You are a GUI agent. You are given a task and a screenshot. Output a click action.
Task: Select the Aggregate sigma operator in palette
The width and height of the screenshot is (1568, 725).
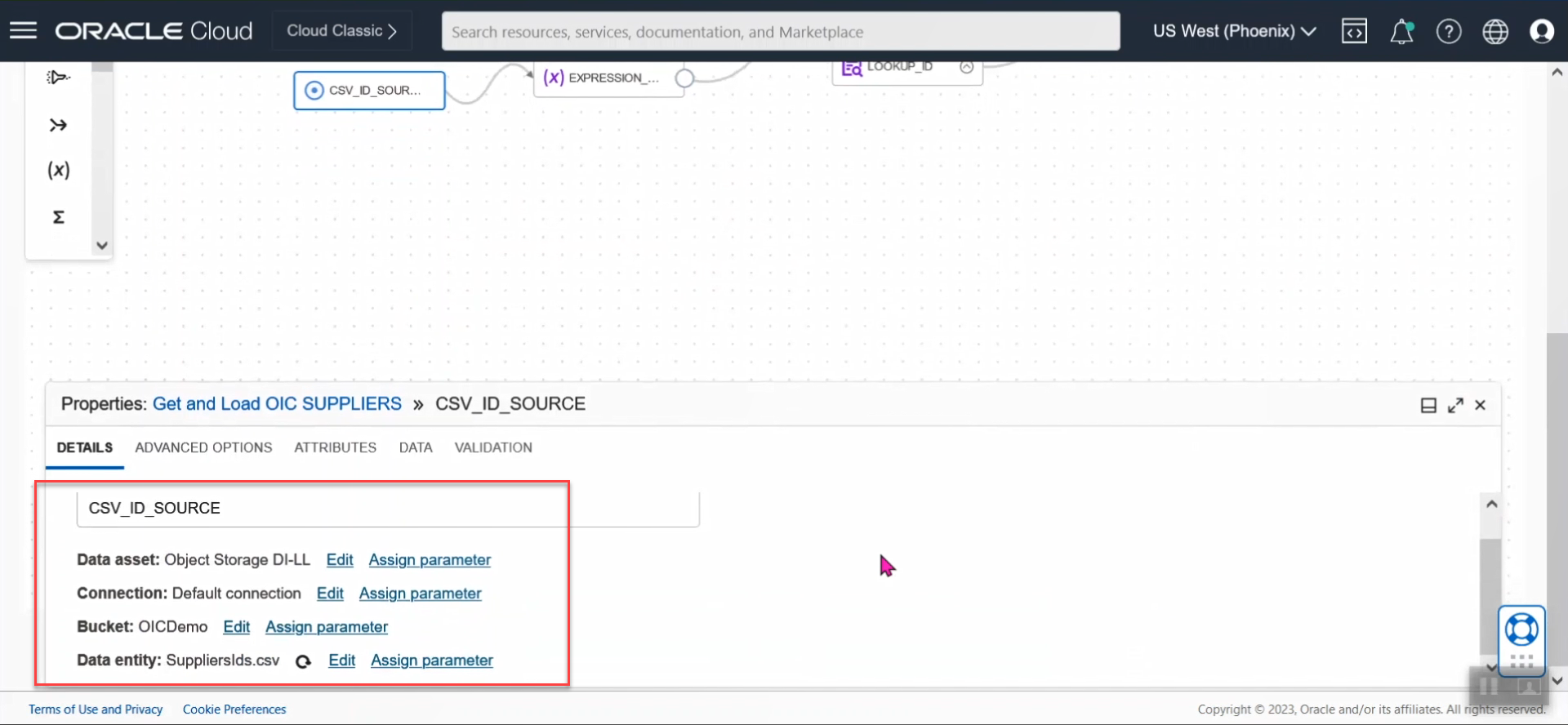coord(58,217)
